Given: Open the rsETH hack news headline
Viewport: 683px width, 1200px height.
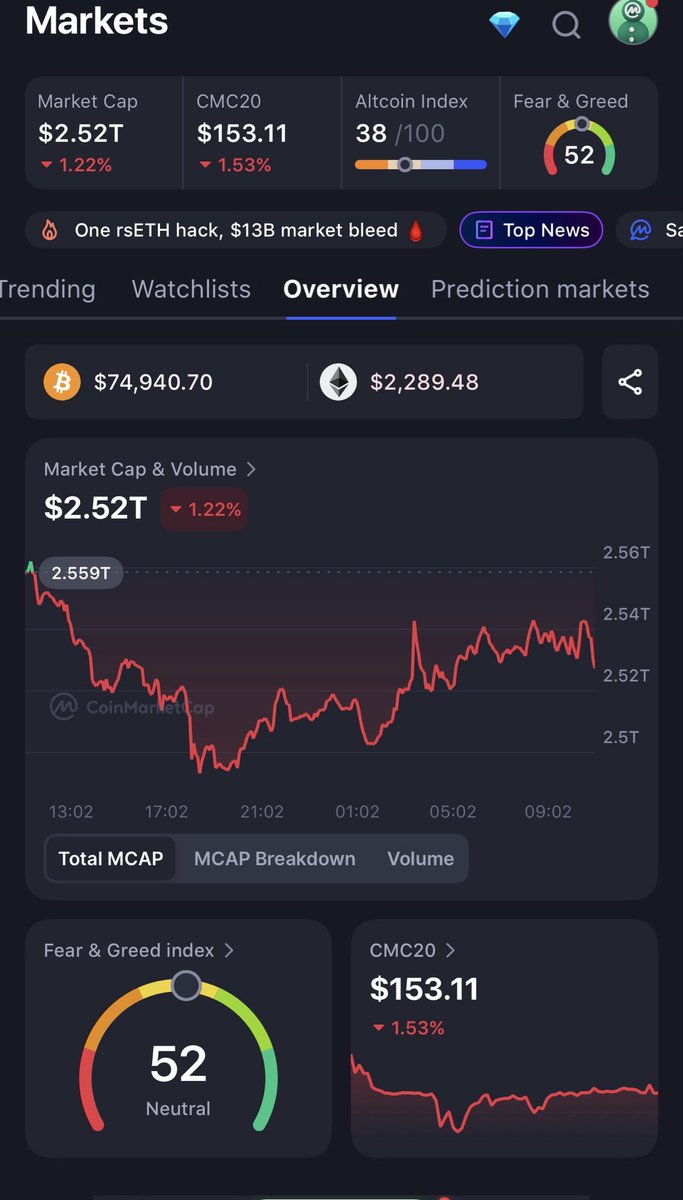Looking at the screenshot, I should [236, 231].
